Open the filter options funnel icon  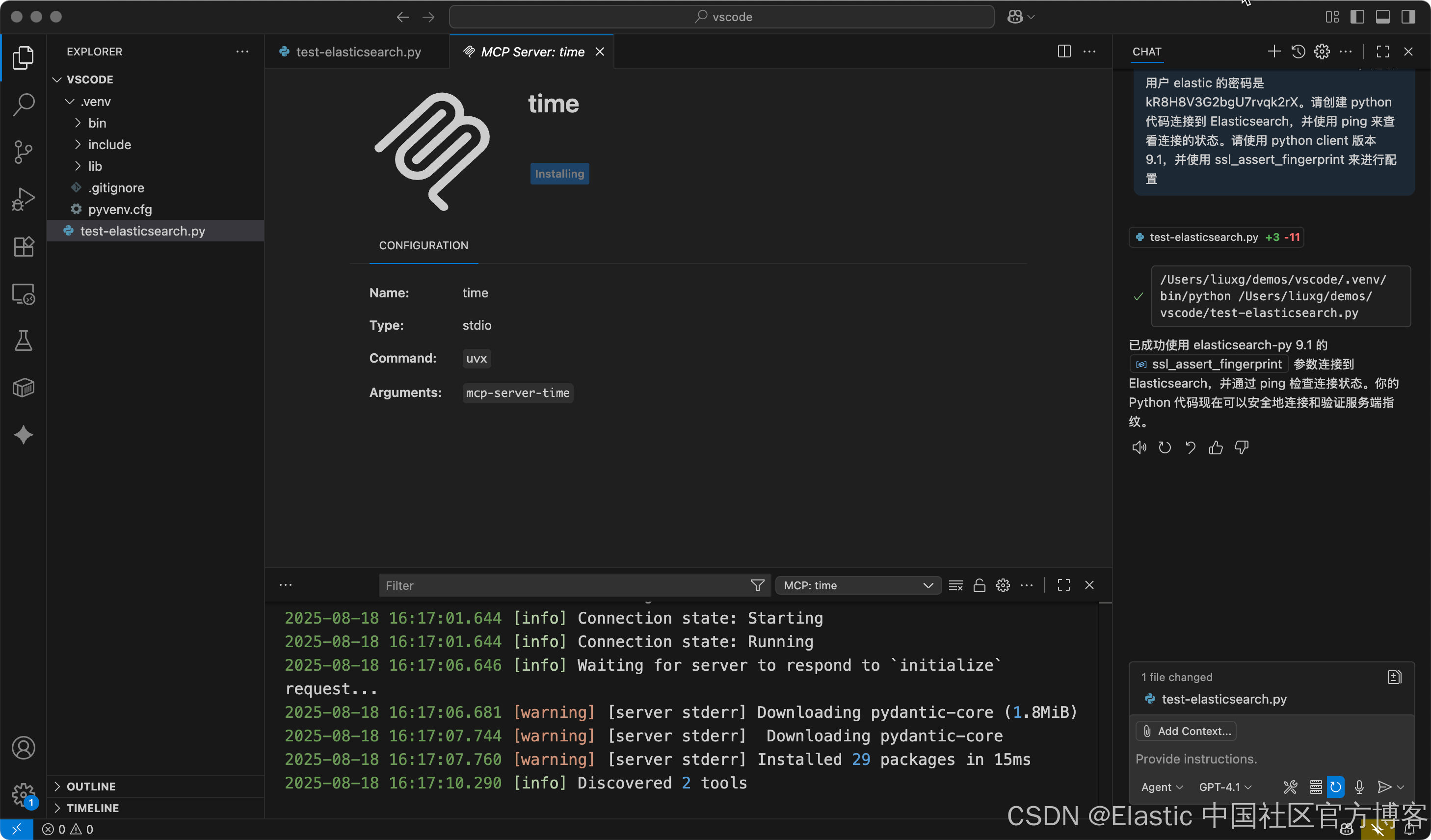click(757, 585)
